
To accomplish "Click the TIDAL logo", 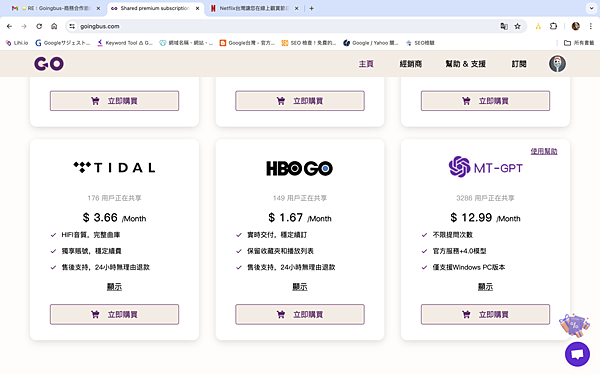I will click(114, 167).
